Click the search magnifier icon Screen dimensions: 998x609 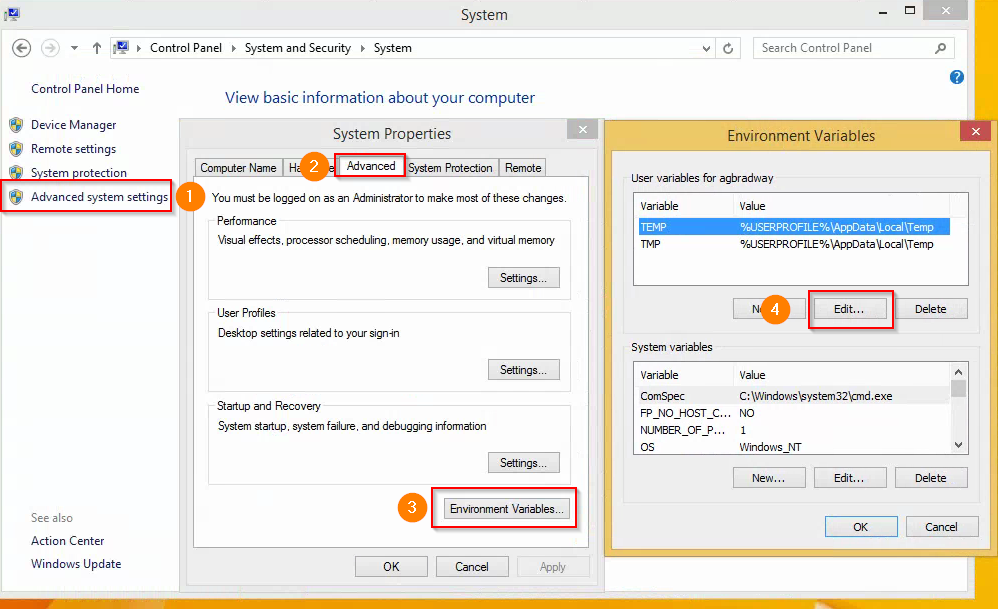940,48
